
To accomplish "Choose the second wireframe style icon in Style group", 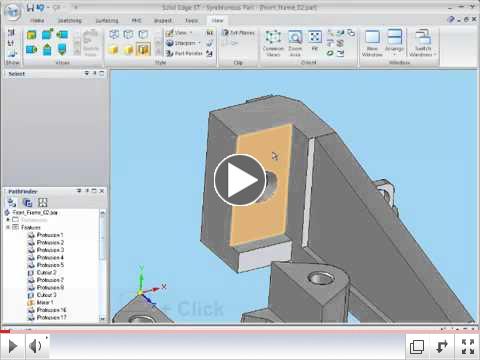I will (128, 34).
